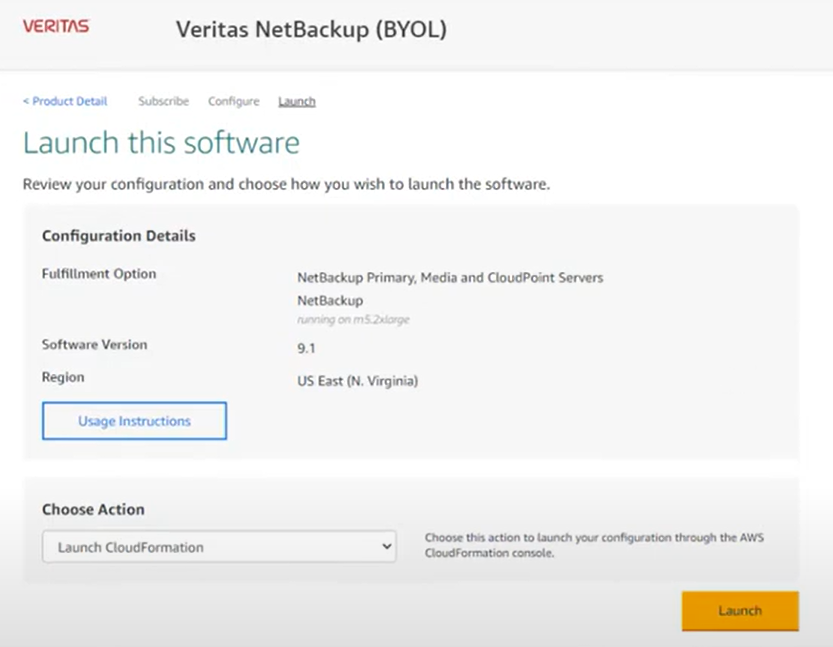The width and height of the screenshot is (833, 647).
Task: Click the 'Software Version' label
Action: click(x=95, y=345)
